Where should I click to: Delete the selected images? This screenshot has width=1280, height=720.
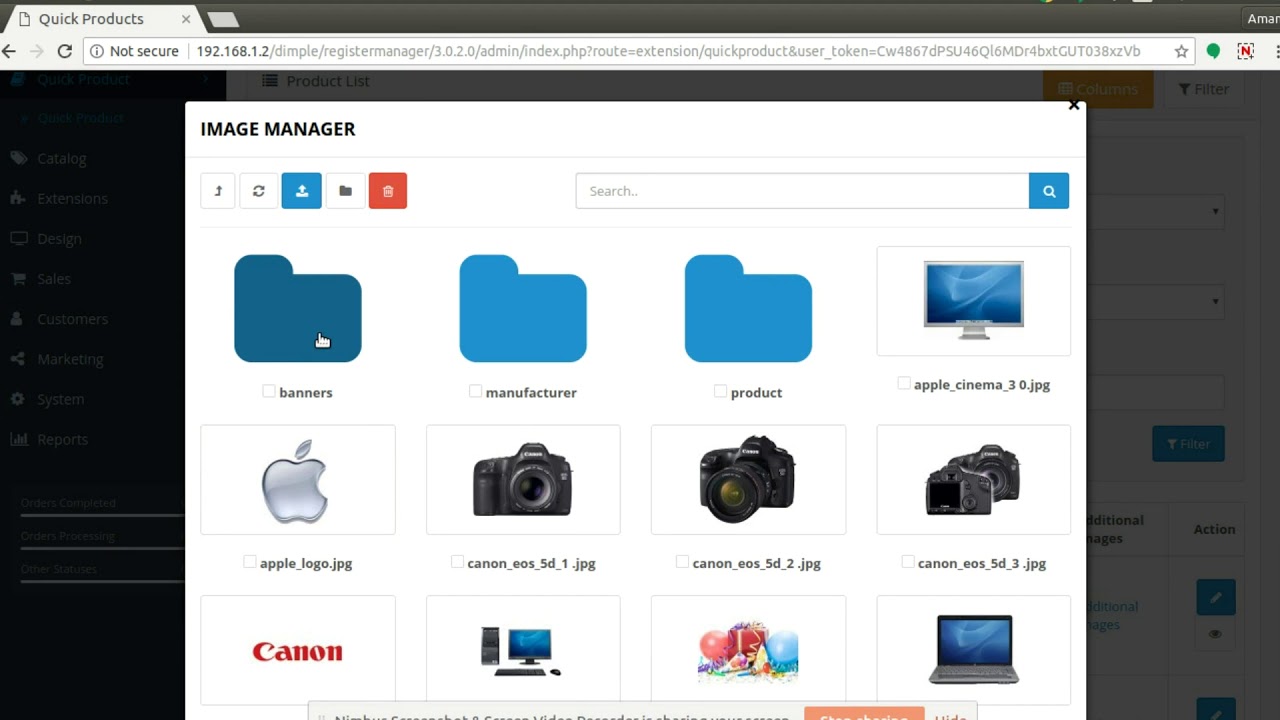(388, 190)
